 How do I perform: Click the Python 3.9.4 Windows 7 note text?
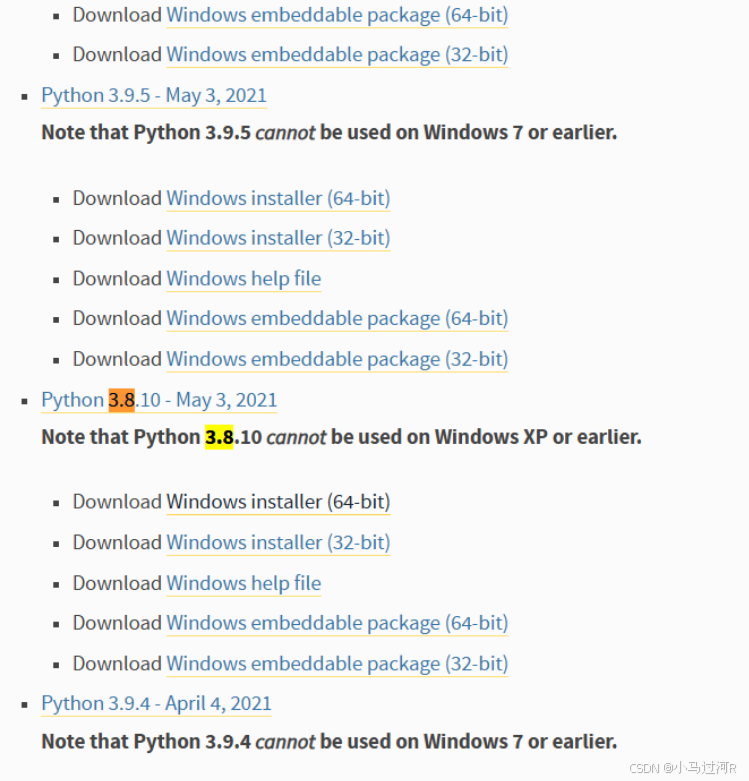[x=329, y=742]
